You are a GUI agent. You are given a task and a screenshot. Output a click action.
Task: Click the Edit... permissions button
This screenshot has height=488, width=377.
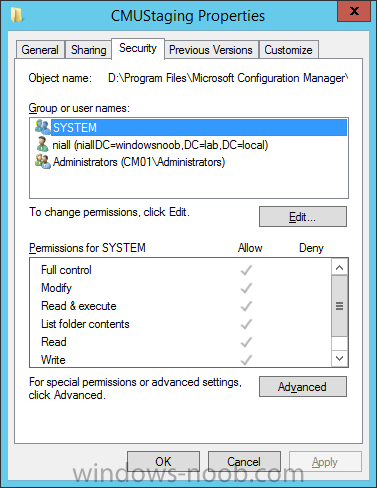[x=303, y=217]
